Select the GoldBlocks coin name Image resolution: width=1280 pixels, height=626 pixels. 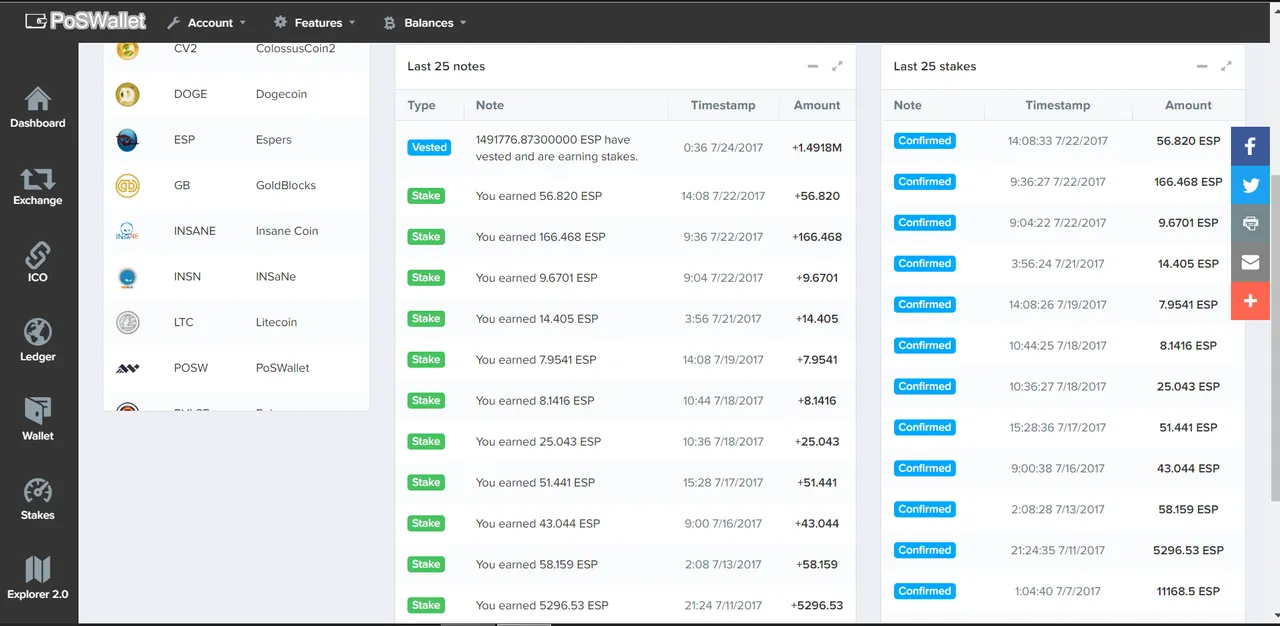286,185
